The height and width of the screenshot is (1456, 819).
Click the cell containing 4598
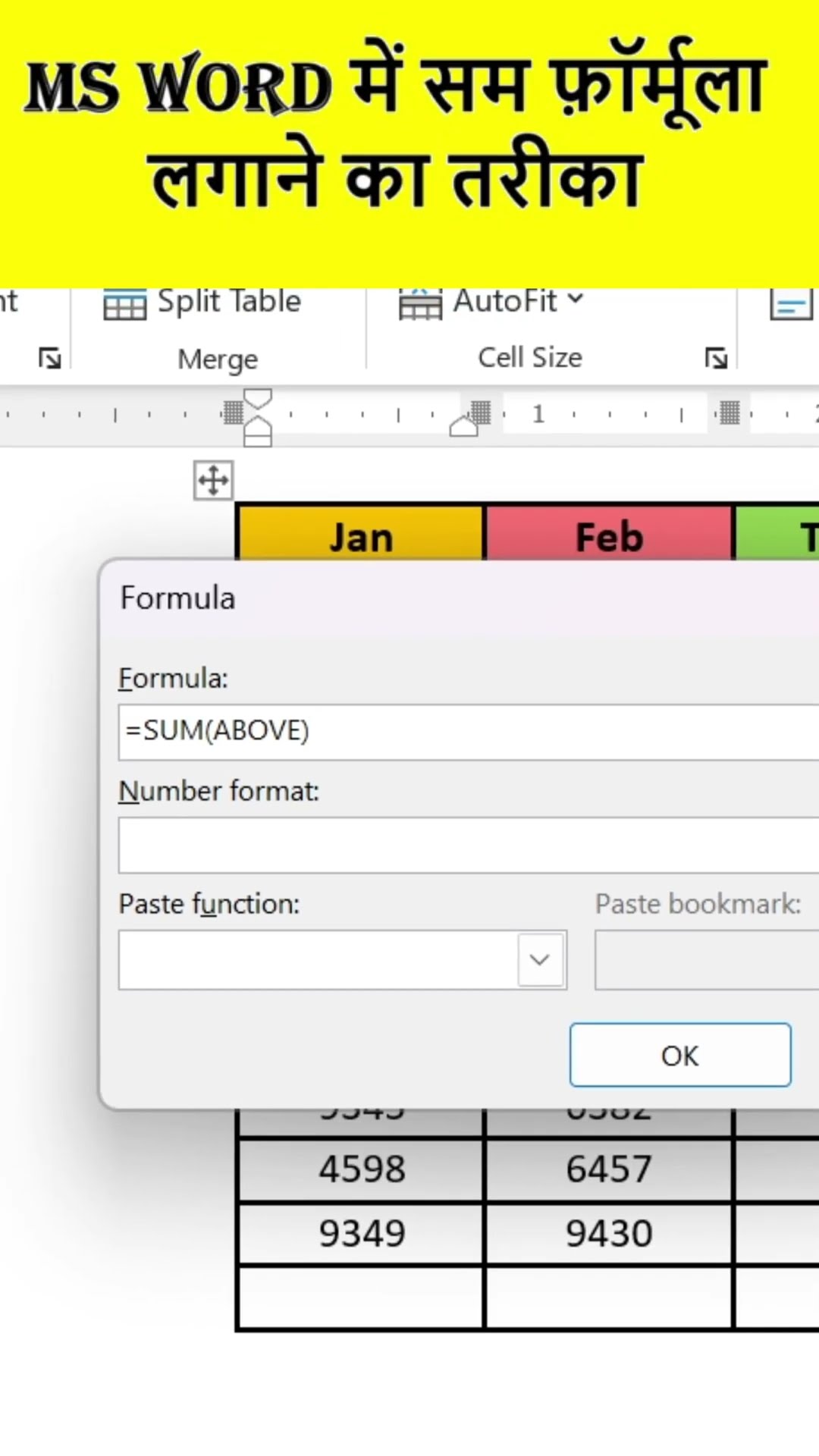click(x=361, y=1169)
